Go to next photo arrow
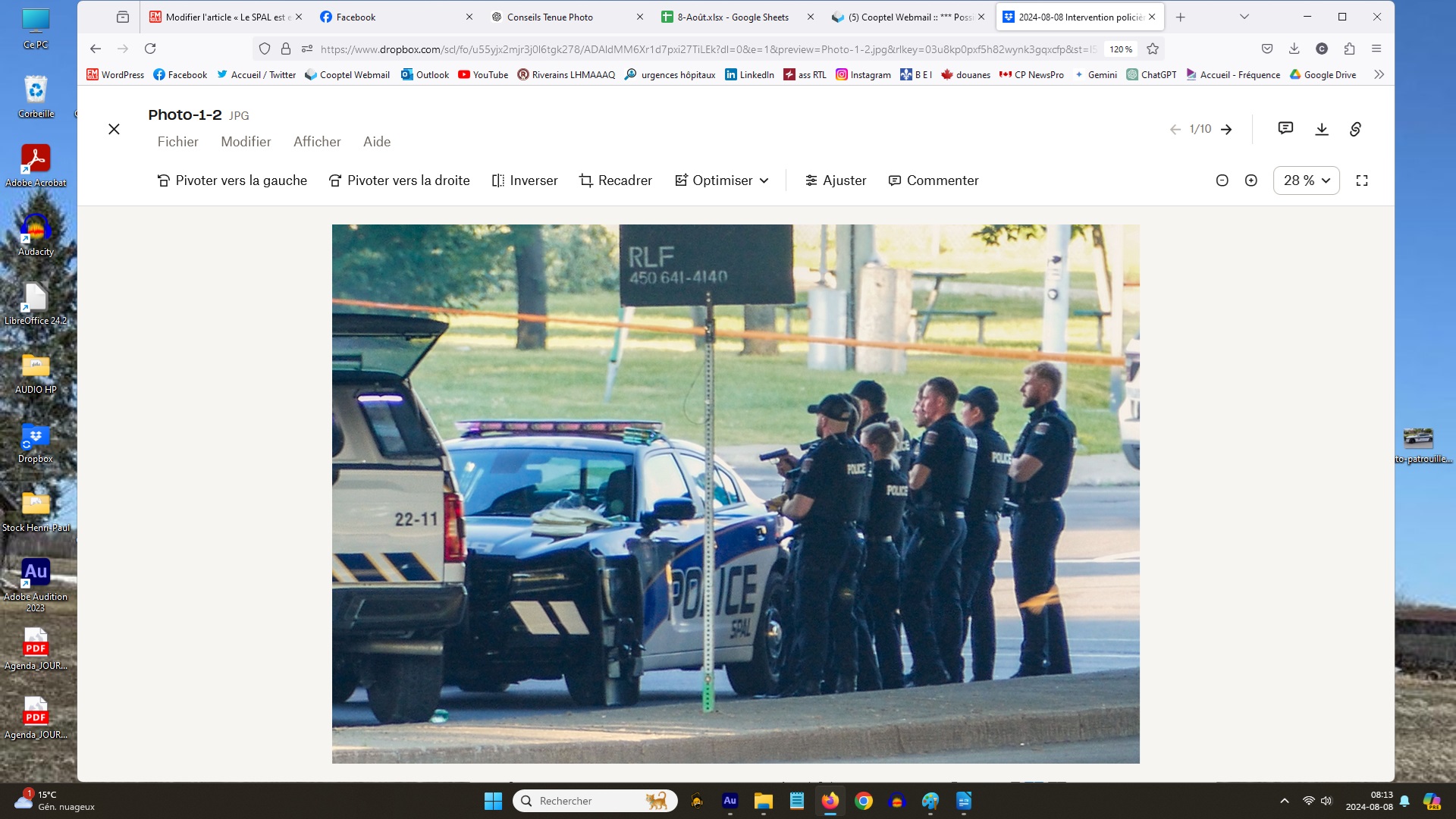 point(1226,130)
